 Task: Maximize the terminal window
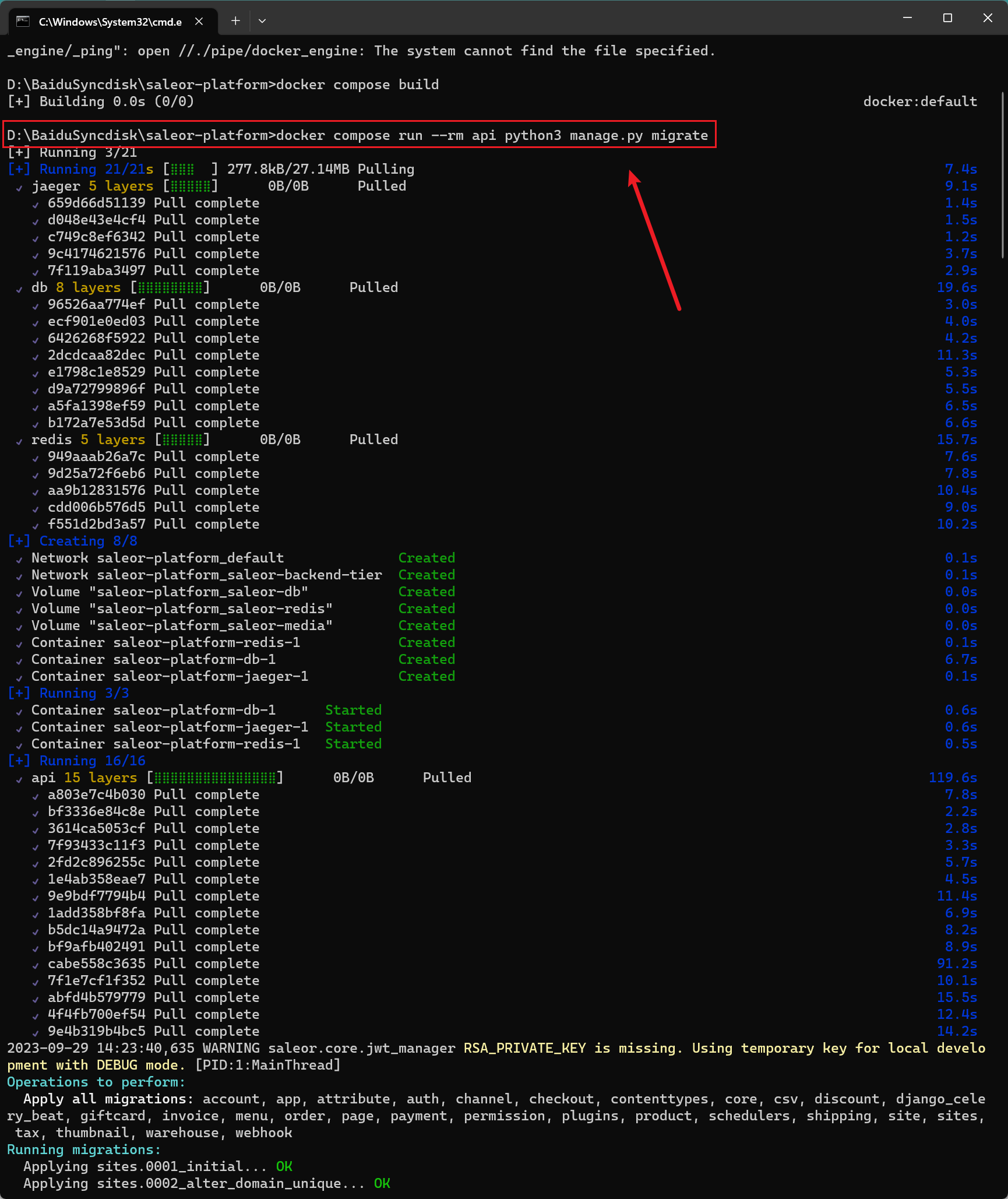947,18
